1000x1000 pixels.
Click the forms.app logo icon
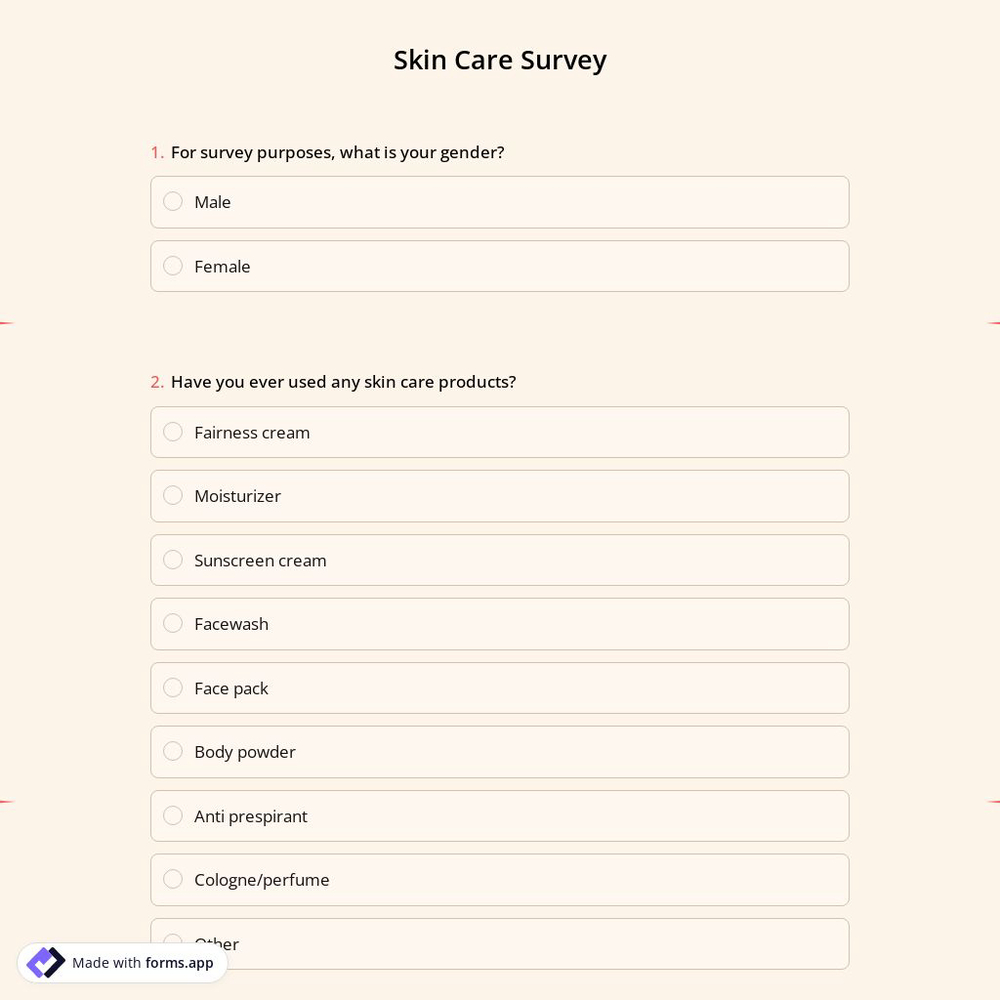click(45, 962)
